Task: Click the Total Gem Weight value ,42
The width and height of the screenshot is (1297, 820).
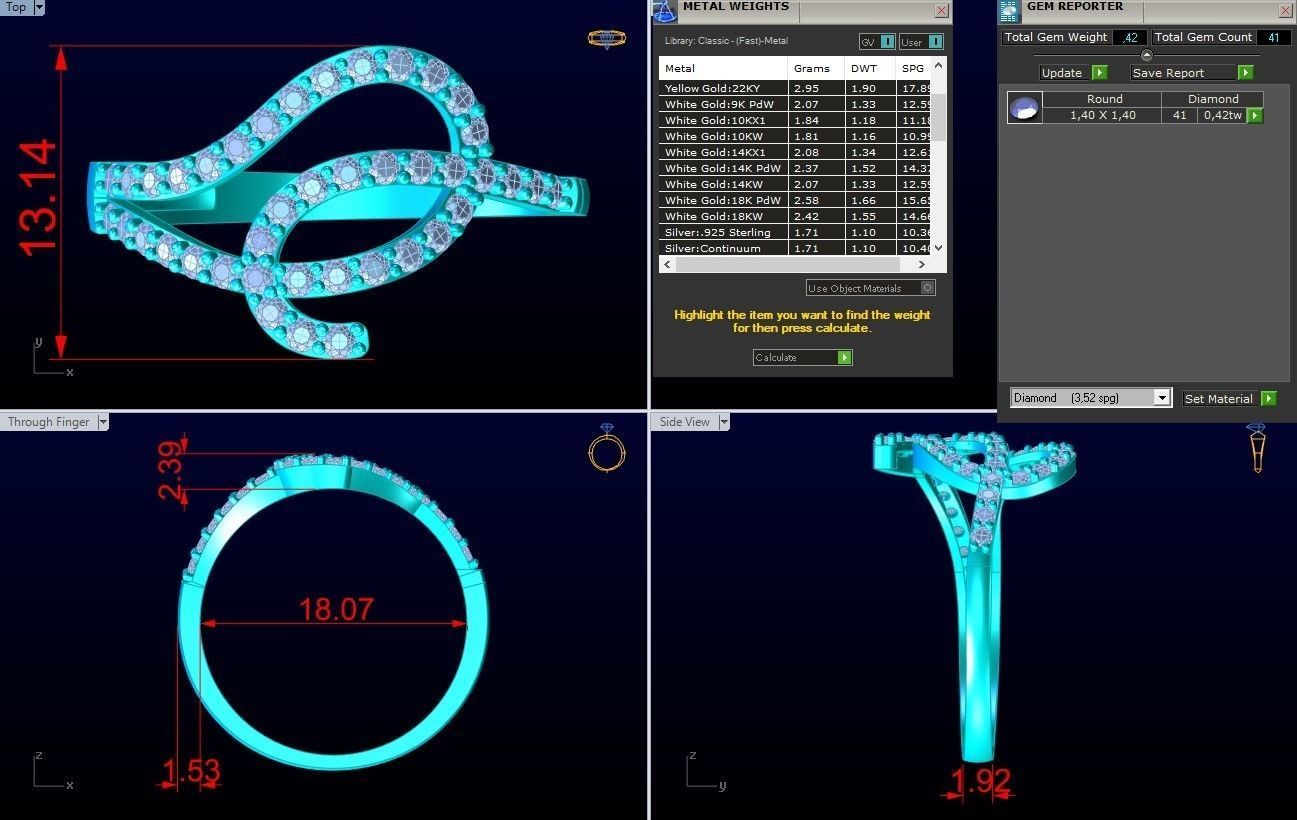Action: coord(1130,37)
